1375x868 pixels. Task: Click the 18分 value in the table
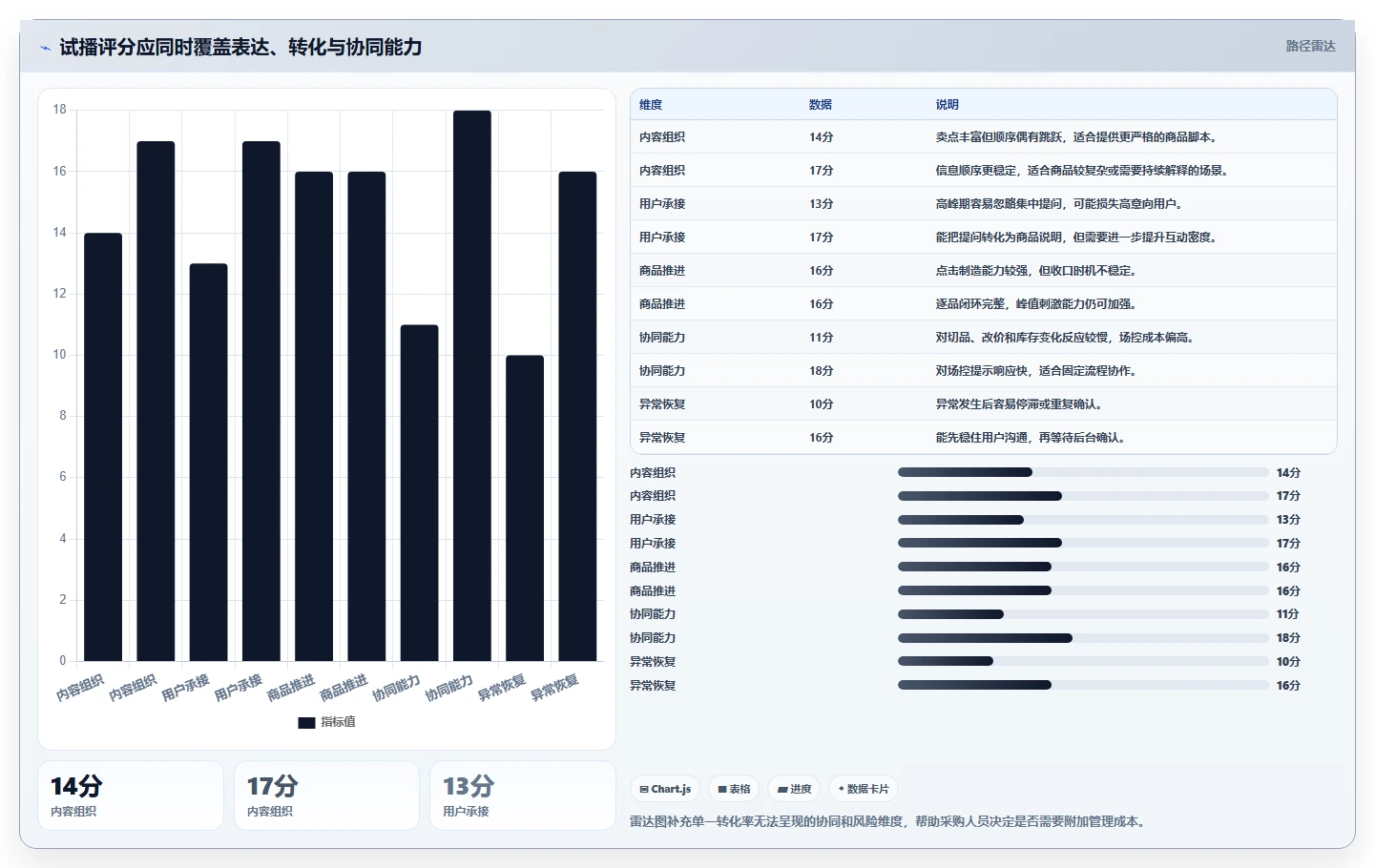[x=821, y=371]
